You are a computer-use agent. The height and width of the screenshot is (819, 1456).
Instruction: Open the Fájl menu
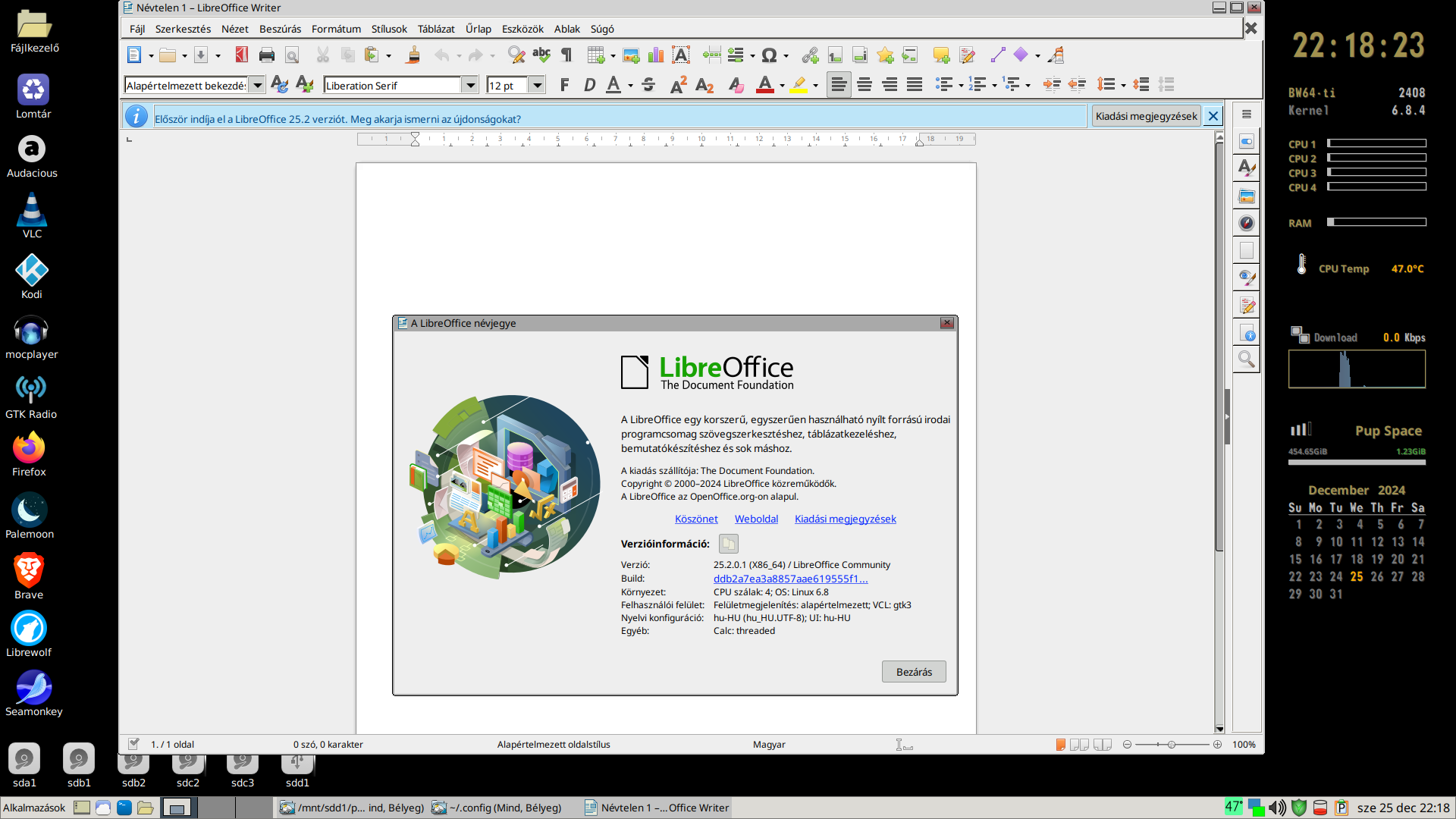pos(137,29)
